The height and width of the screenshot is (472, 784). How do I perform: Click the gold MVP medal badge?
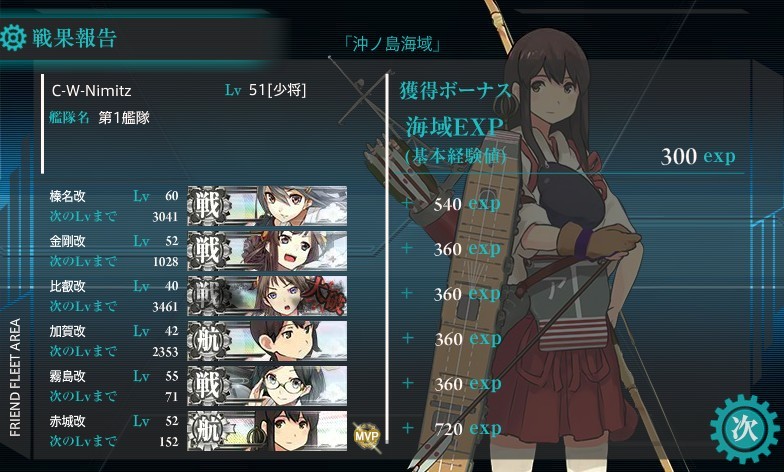click(x=366, y=435)
